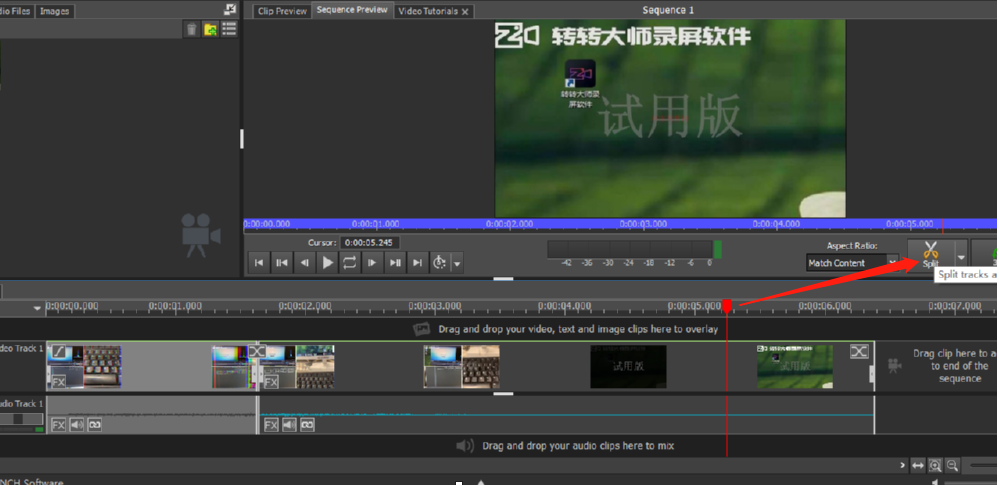Image resolution: width=999 pixels, height=485 pixels.
Task: Undock the clip bin panel
Action: click(230, 8)
